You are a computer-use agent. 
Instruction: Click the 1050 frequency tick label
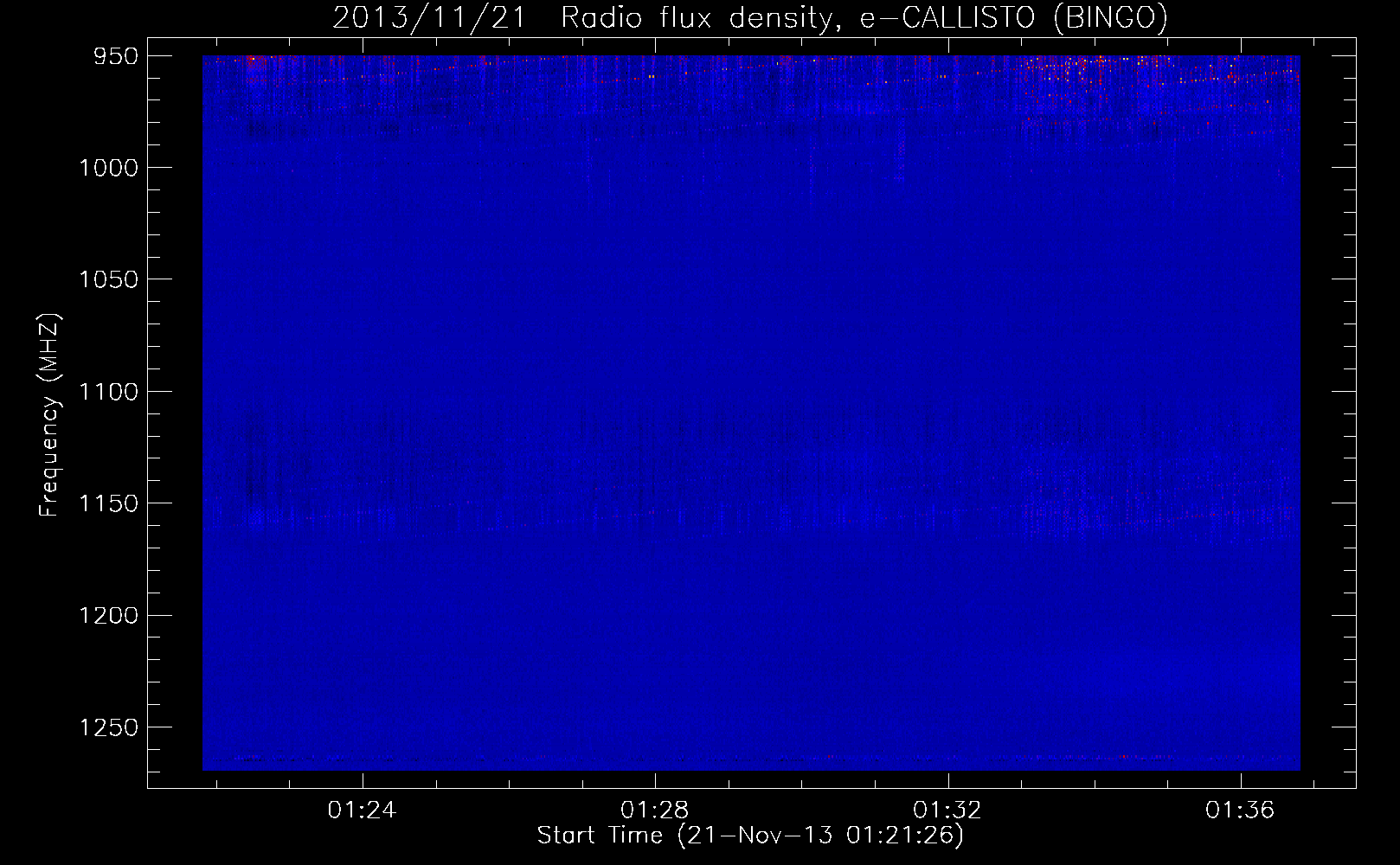click(108, 279)
